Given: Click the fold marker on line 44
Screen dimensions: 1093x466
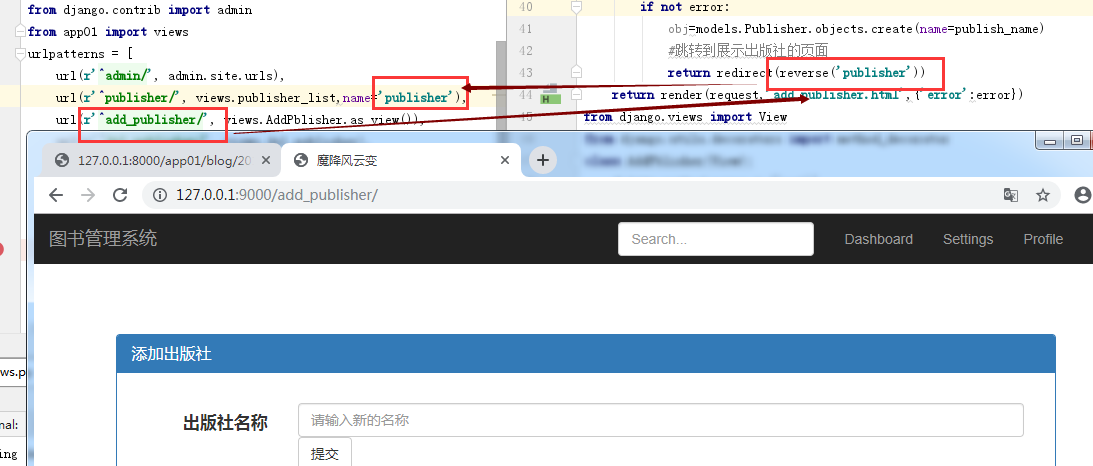Looking at the screenshot, I should pyautogui.click(x=576, y=94).
